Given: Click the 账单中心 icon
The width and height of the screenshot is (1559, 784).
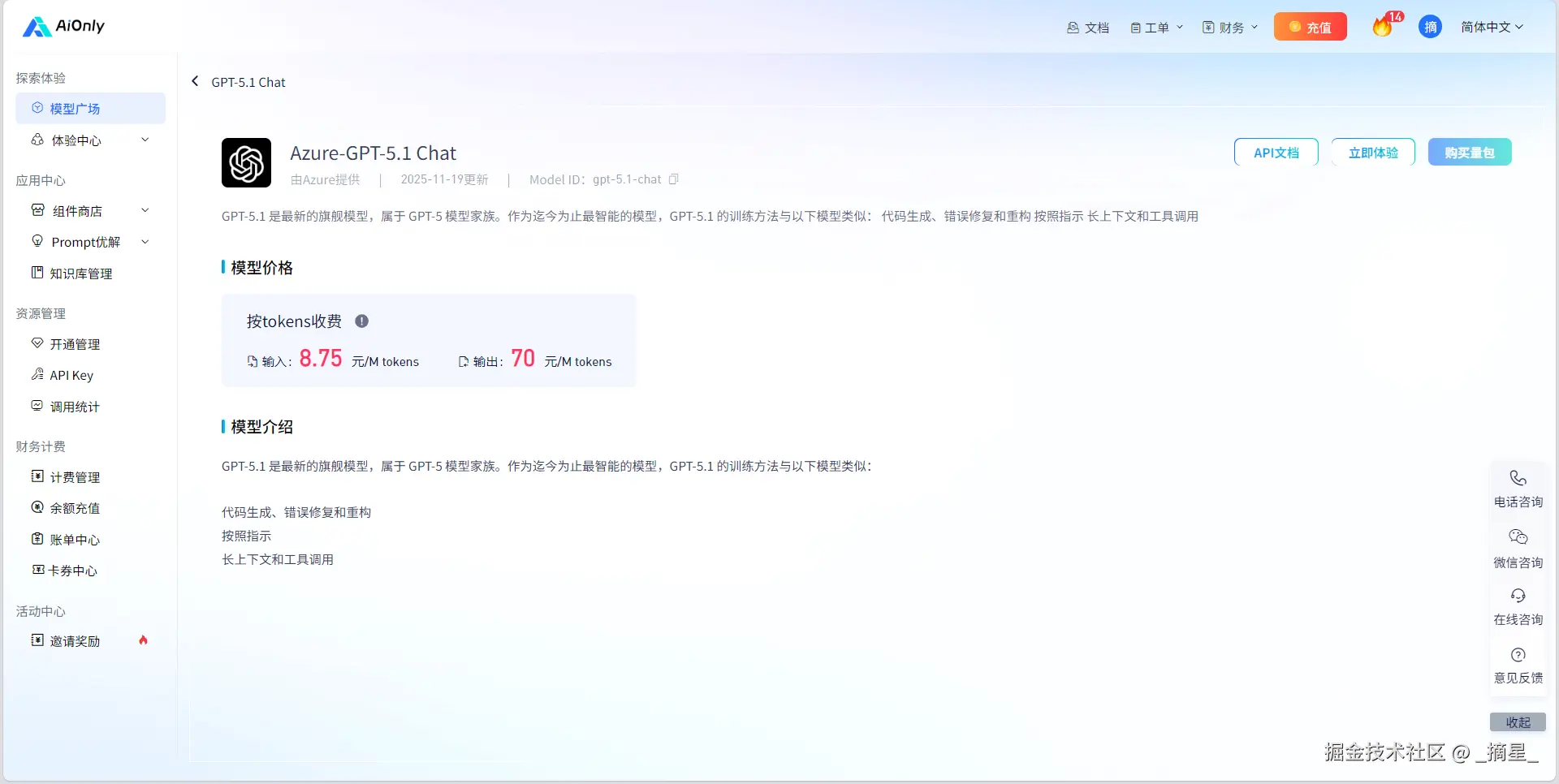Looking at the screenshot, I should tap(37, 539).
